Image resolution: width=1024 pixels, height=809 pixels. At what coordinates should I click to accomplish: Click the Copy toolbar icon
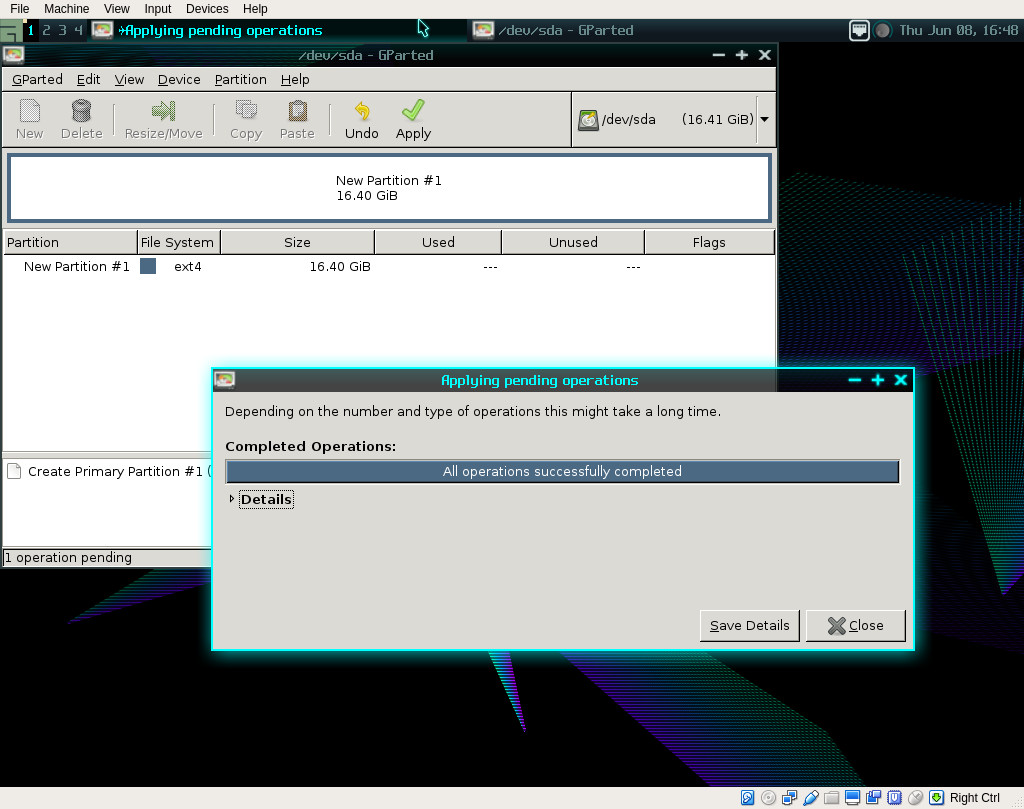[245, 111]
